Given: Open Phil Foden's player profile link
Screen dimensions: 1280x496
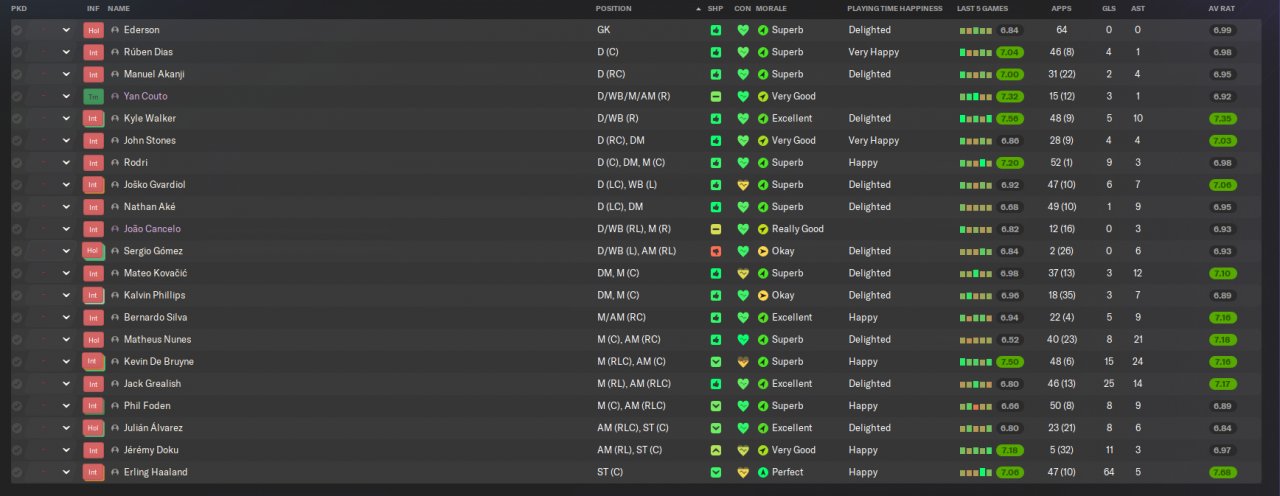Looking at the screenshot, I should point(147,406).
